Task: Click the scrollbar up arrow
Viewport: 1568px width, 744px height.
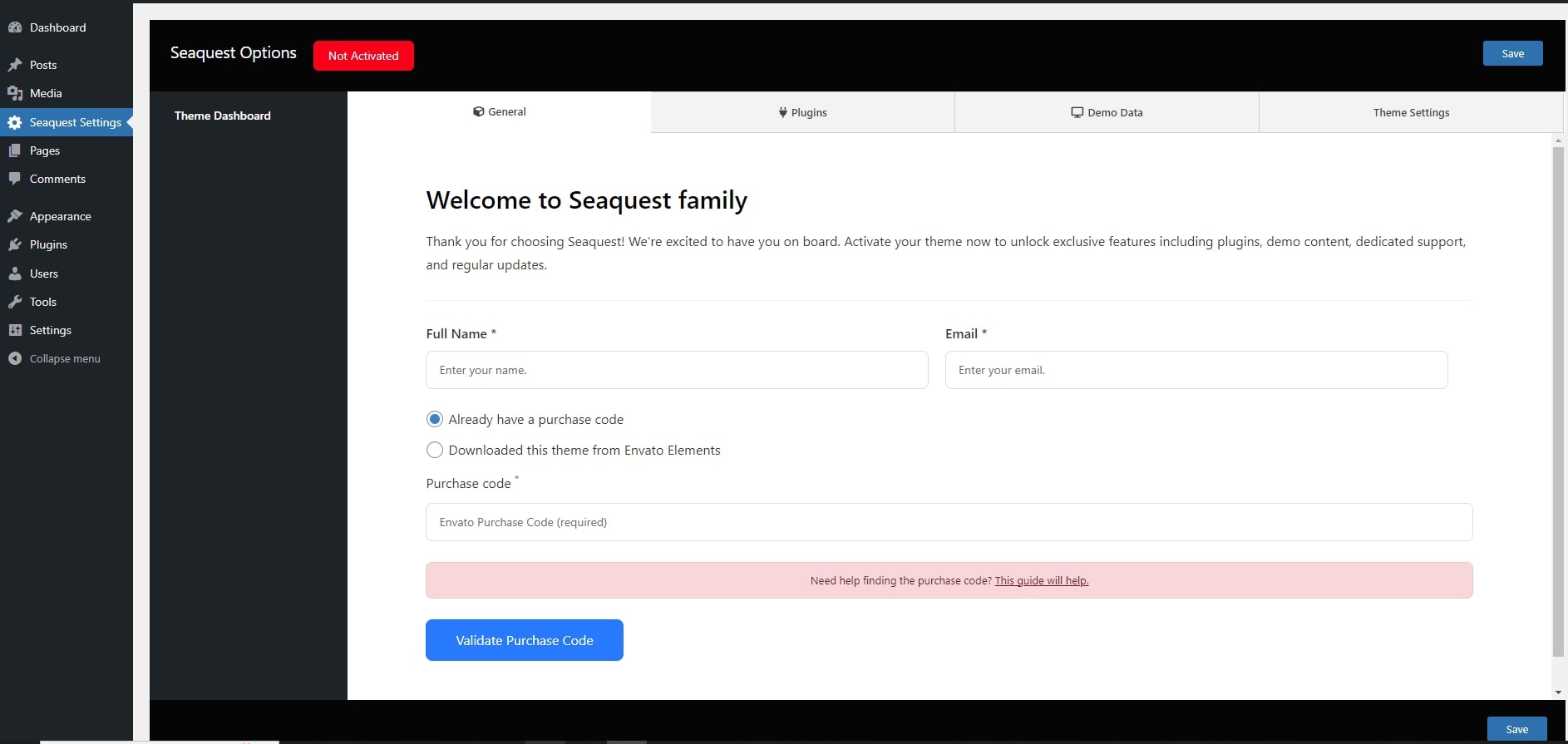Action: click(x=1559, y=140)
